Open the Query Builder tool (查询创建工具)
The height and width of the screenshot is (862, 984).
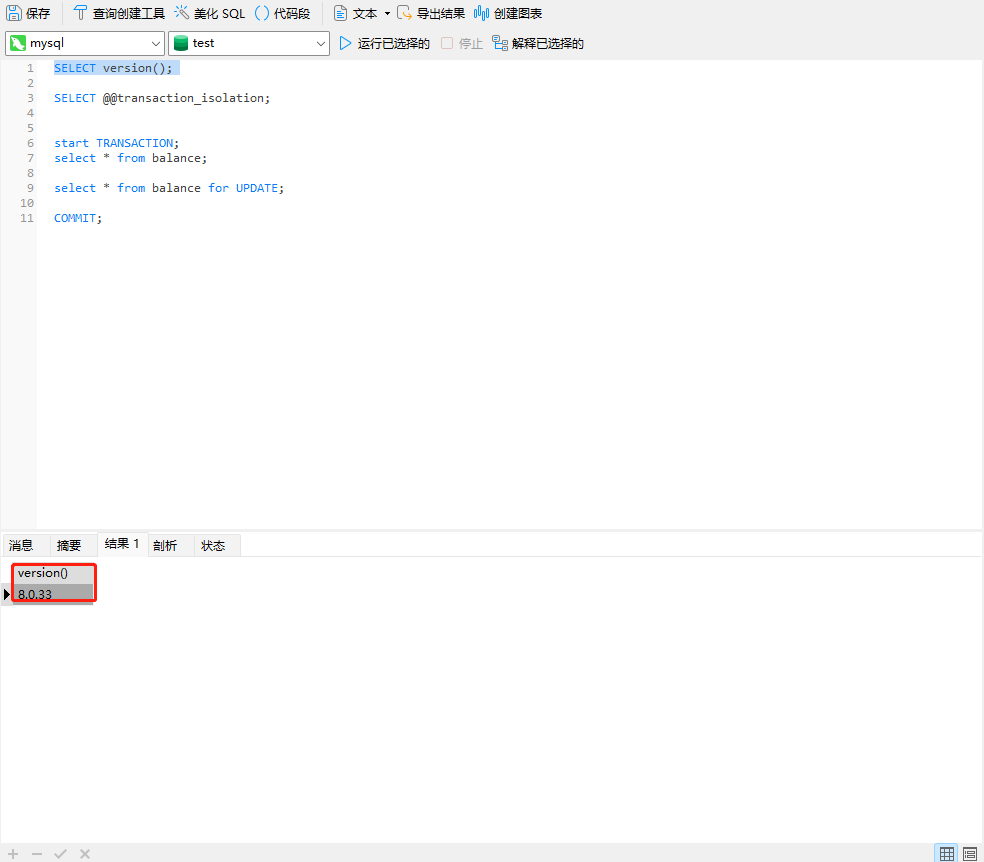[119, 13]
